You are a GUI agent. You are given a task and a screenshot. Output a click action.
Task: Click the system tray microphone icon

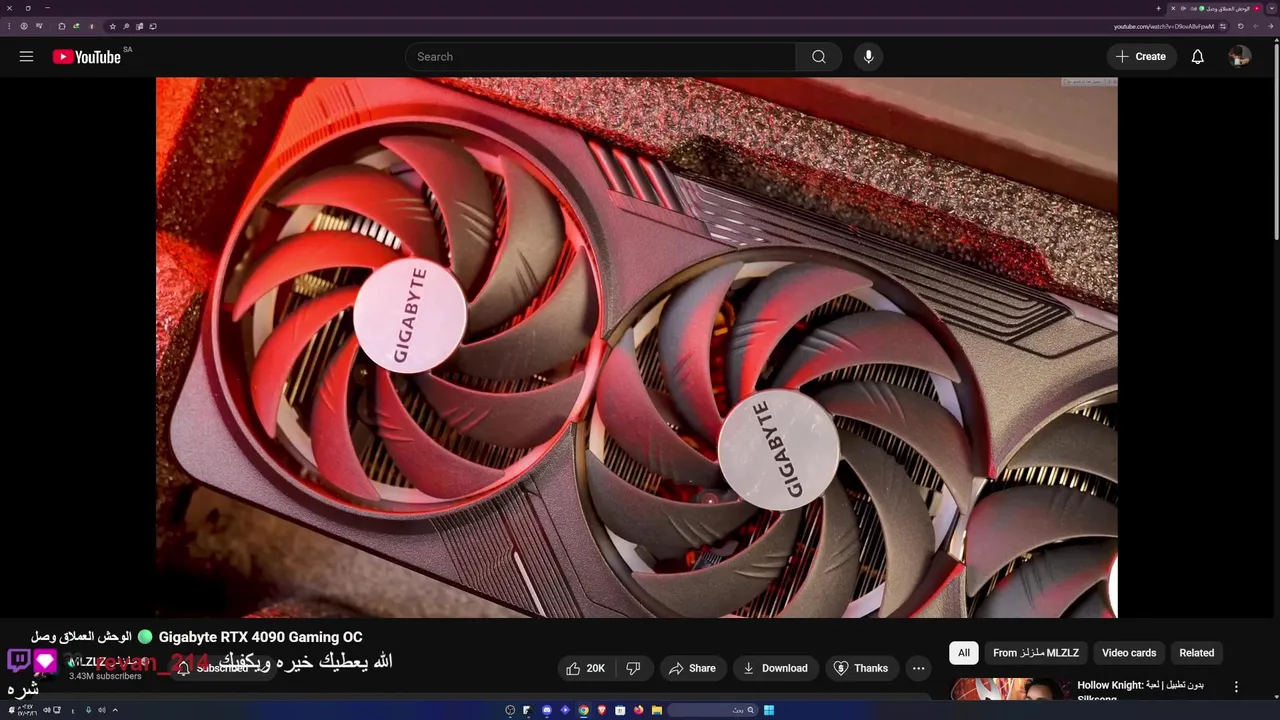point(88,710)
